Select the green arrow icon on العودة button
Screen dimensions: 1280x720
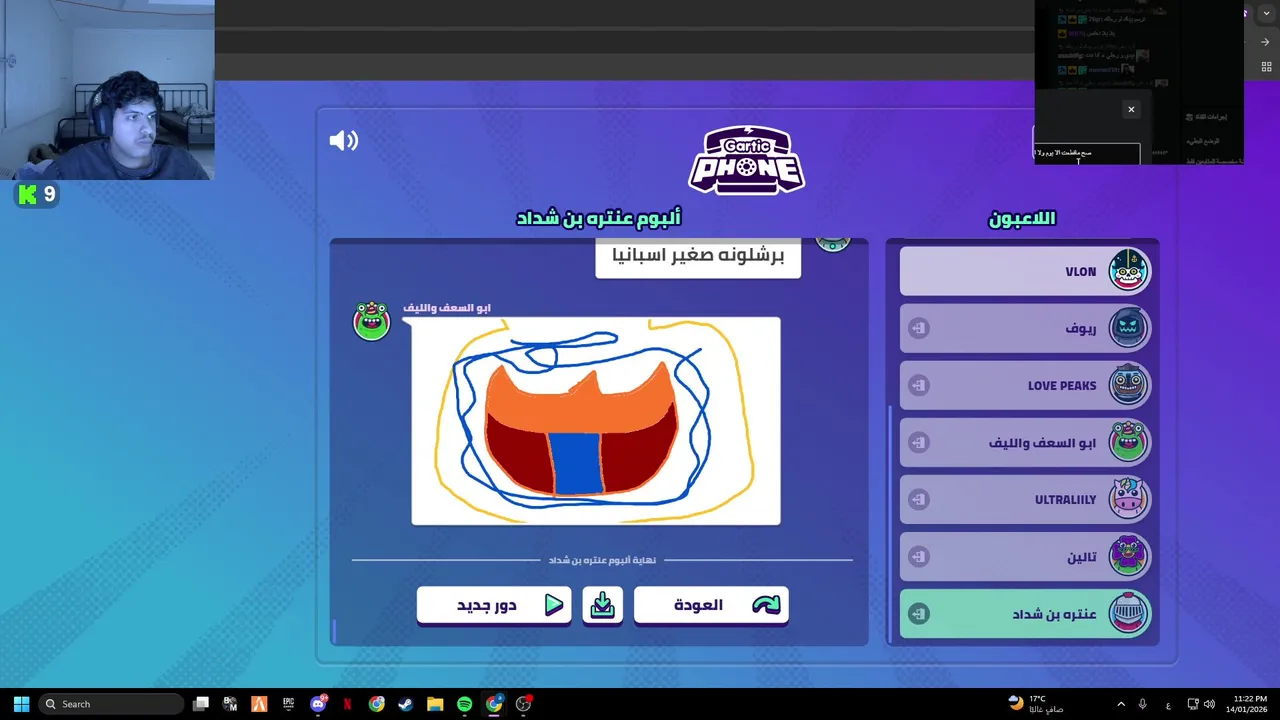[766, 605]
